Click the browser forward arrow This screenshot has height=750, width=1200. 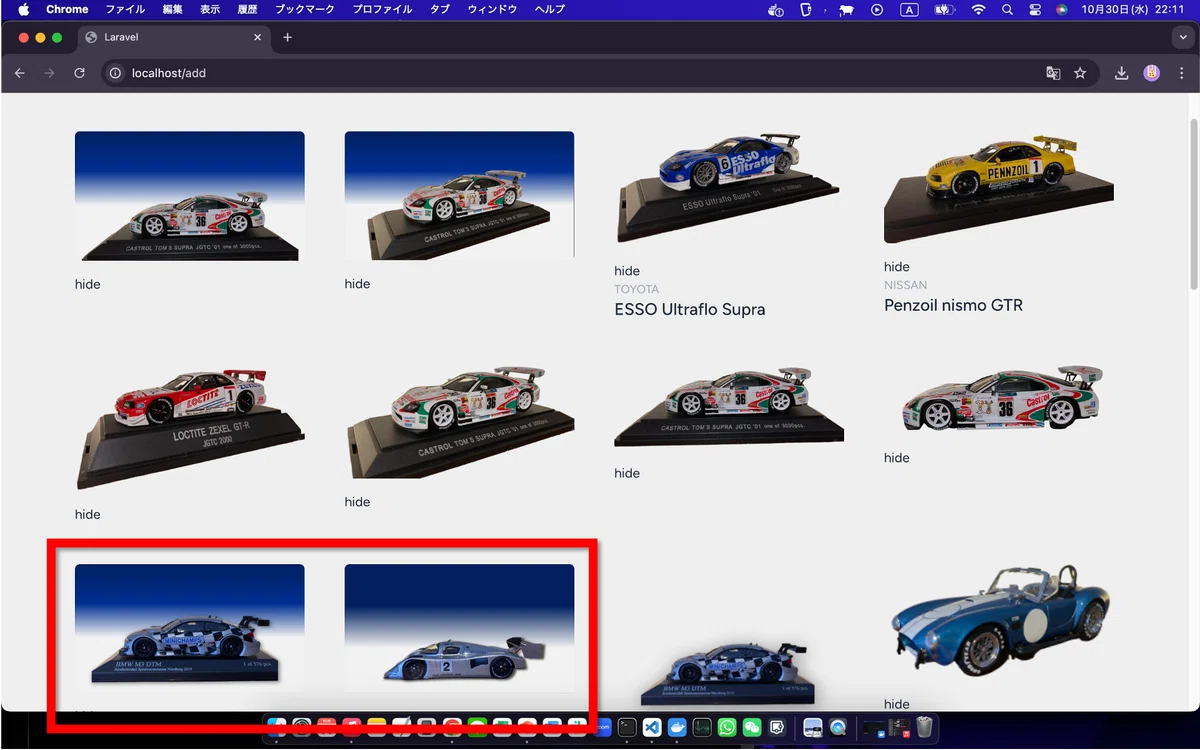pyautogui.click(x=49, y=73)
